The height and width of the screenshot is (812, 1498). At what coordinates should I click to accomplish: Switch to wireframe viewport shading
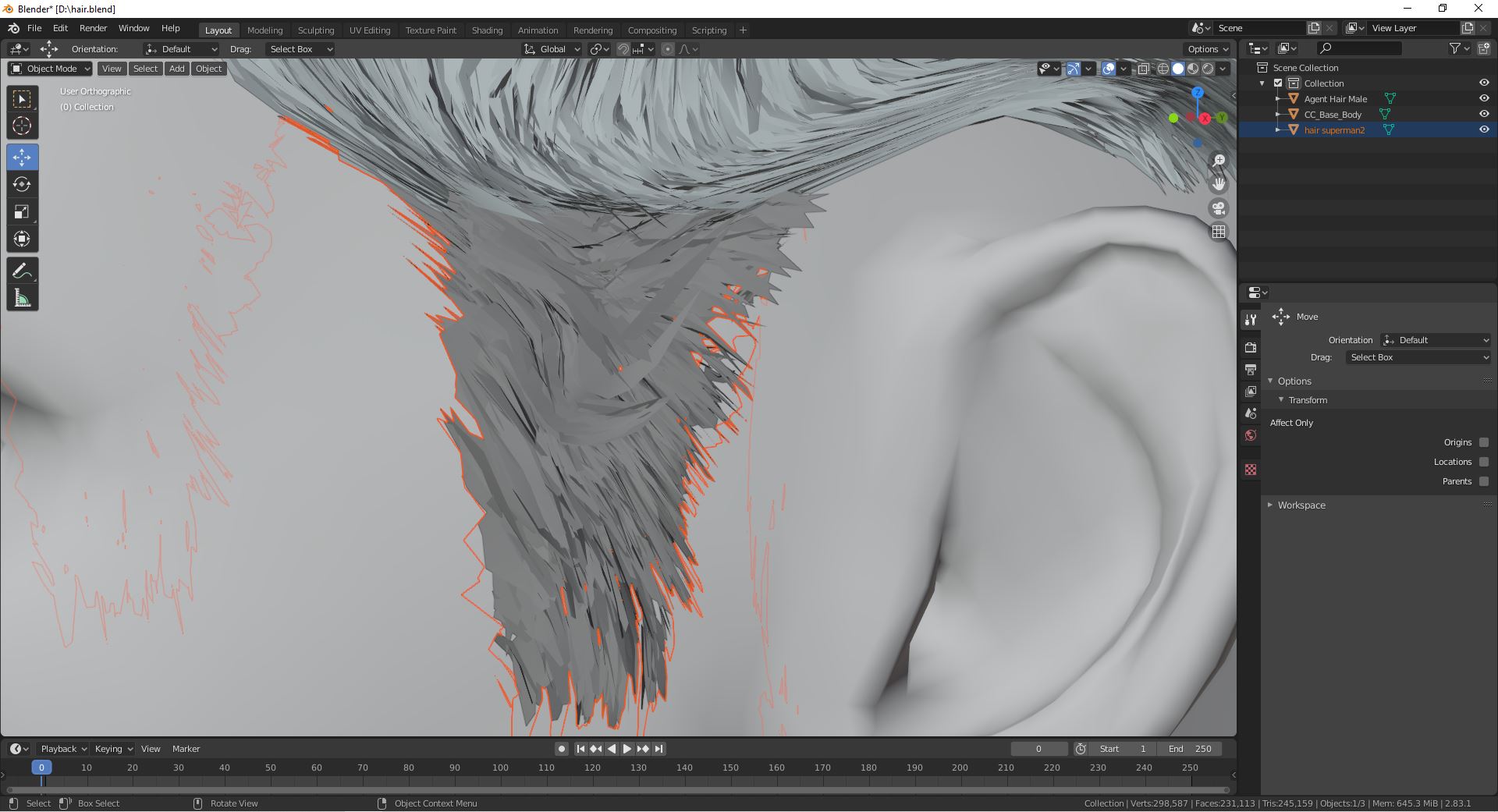pyautogui.click(x=1163, y=69)
